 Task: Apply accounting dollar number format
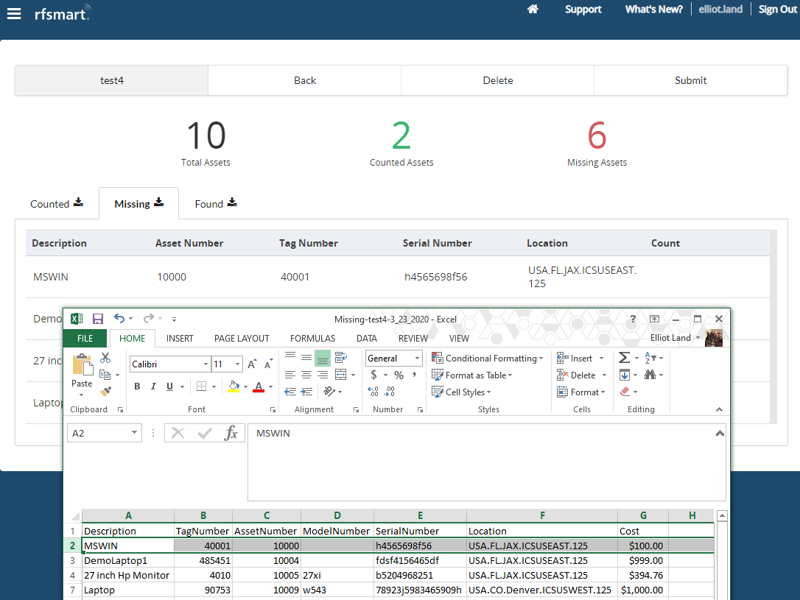[x=374, y=375]
